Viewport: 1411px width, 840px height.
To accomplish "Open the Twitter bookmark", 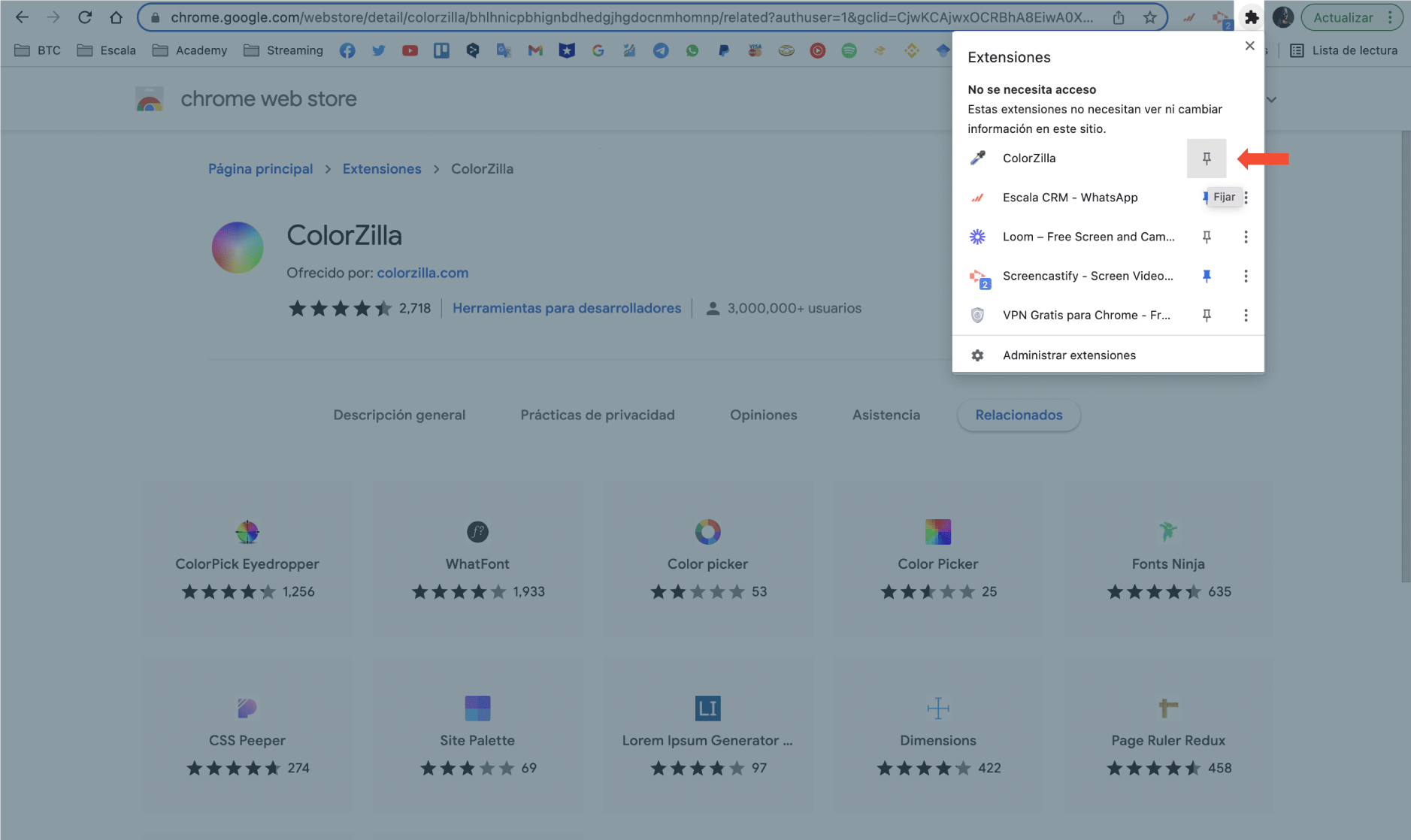I will [x=379, y=50].
